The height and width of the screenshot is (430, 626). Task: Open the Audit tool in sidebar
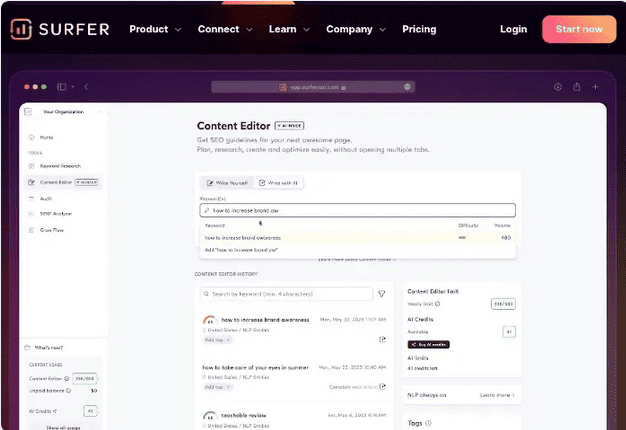point(46,198)
